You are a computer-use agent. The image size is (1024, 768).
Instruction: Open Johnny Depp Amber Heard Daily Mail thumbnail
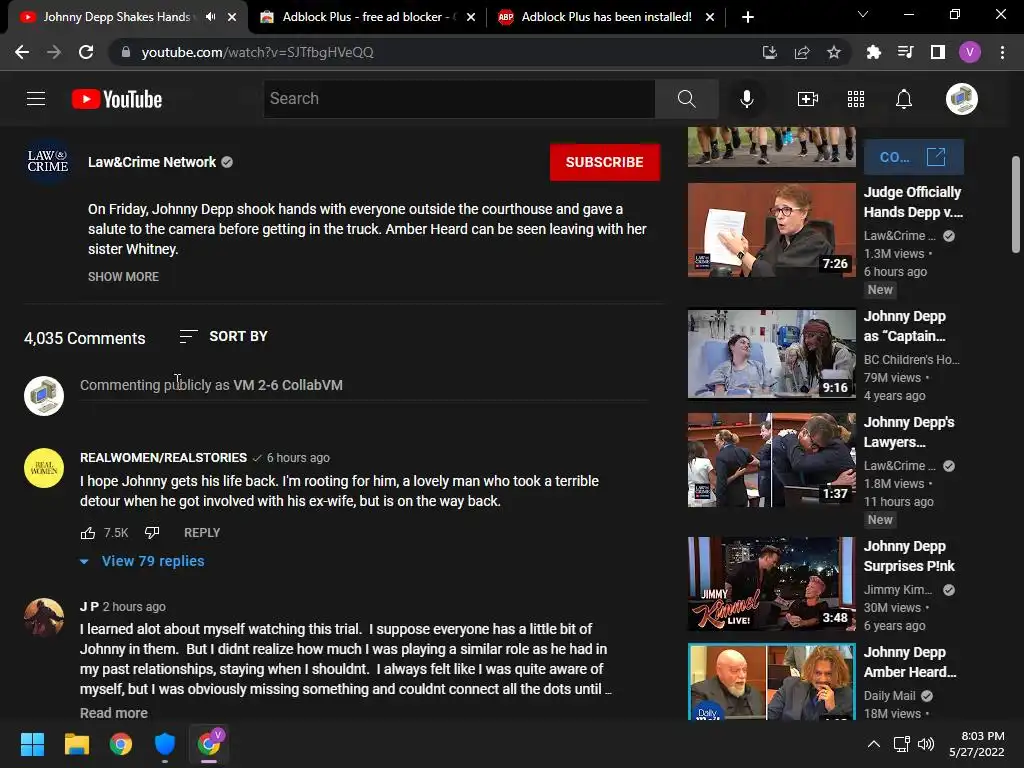771,682
